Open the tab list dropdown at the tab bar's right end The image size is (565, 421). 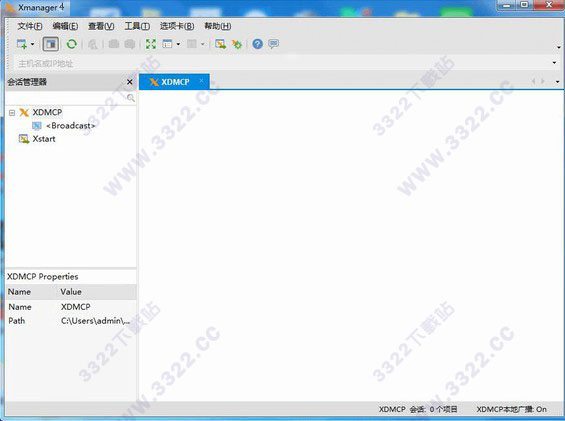click(557, 82)
